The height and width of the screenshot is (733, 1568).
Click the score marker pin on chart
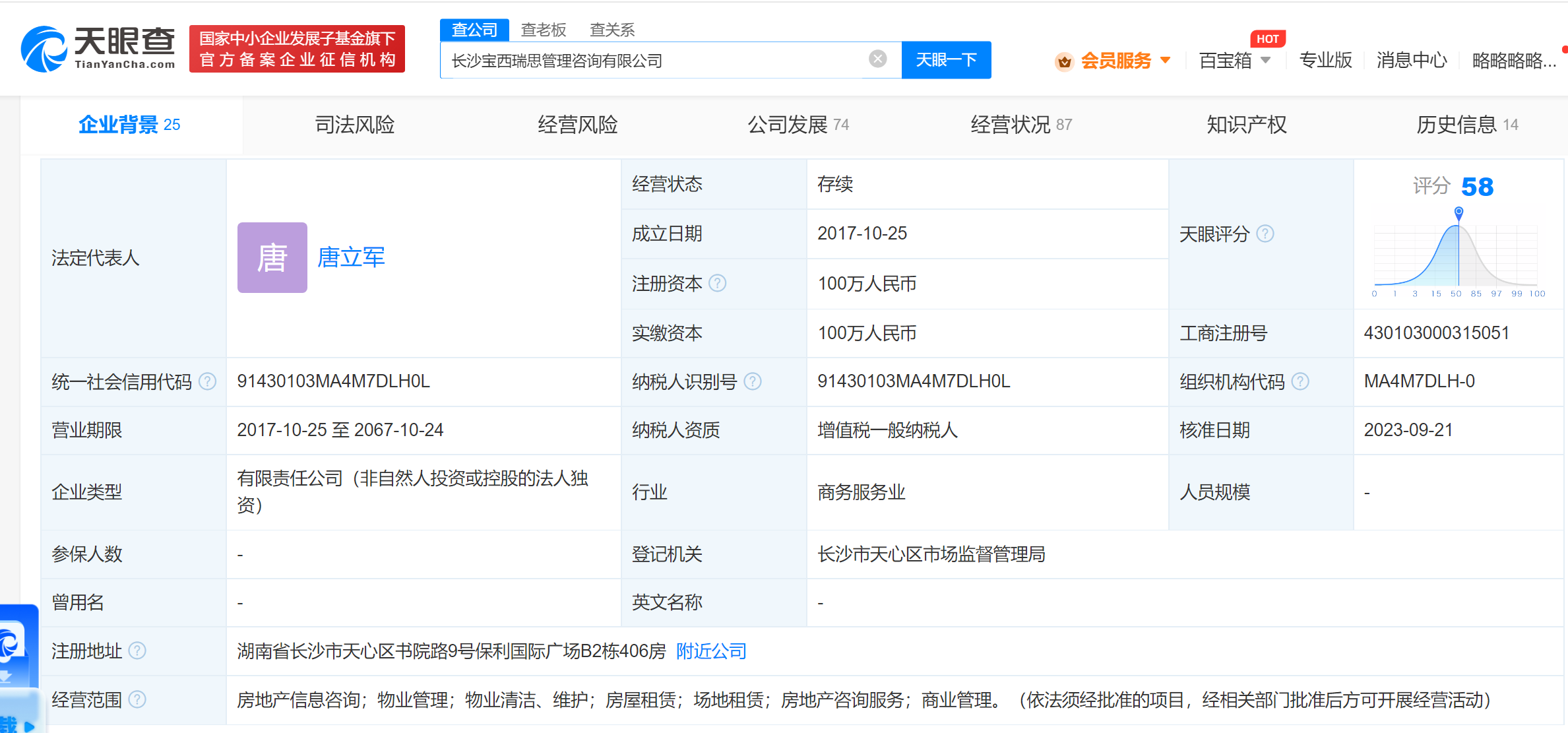click(x=1458, y=212)
